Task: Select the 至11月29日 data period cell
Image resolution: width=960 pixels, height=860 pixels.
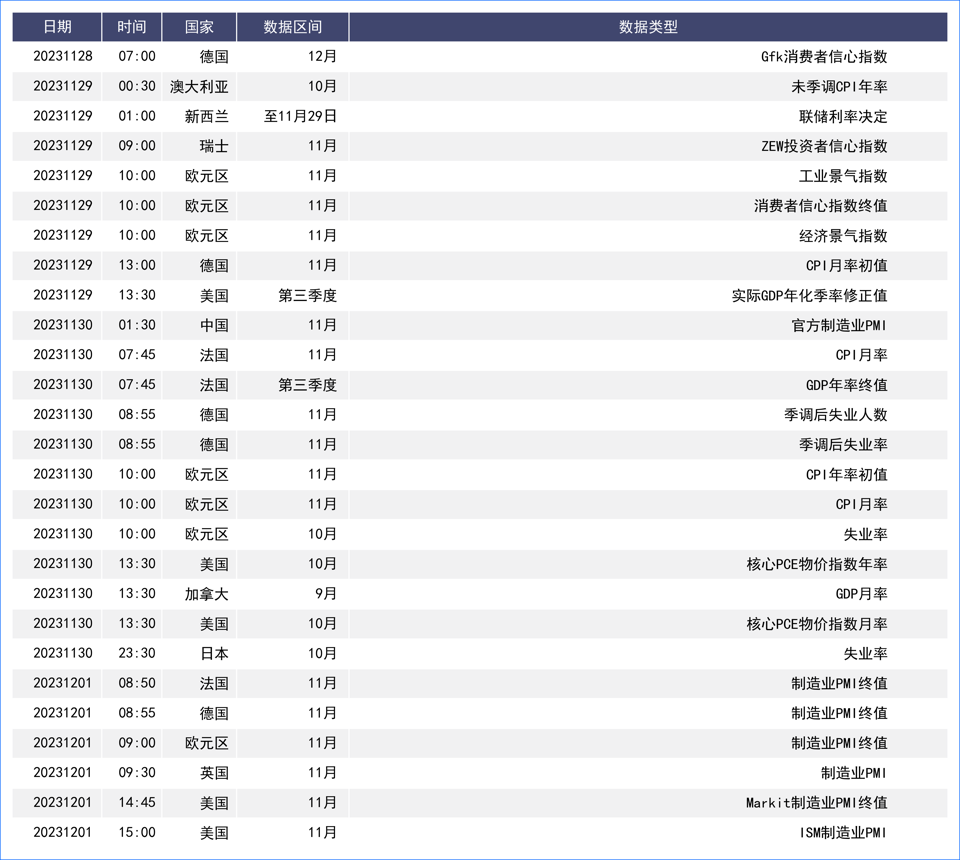Action: 300,116
